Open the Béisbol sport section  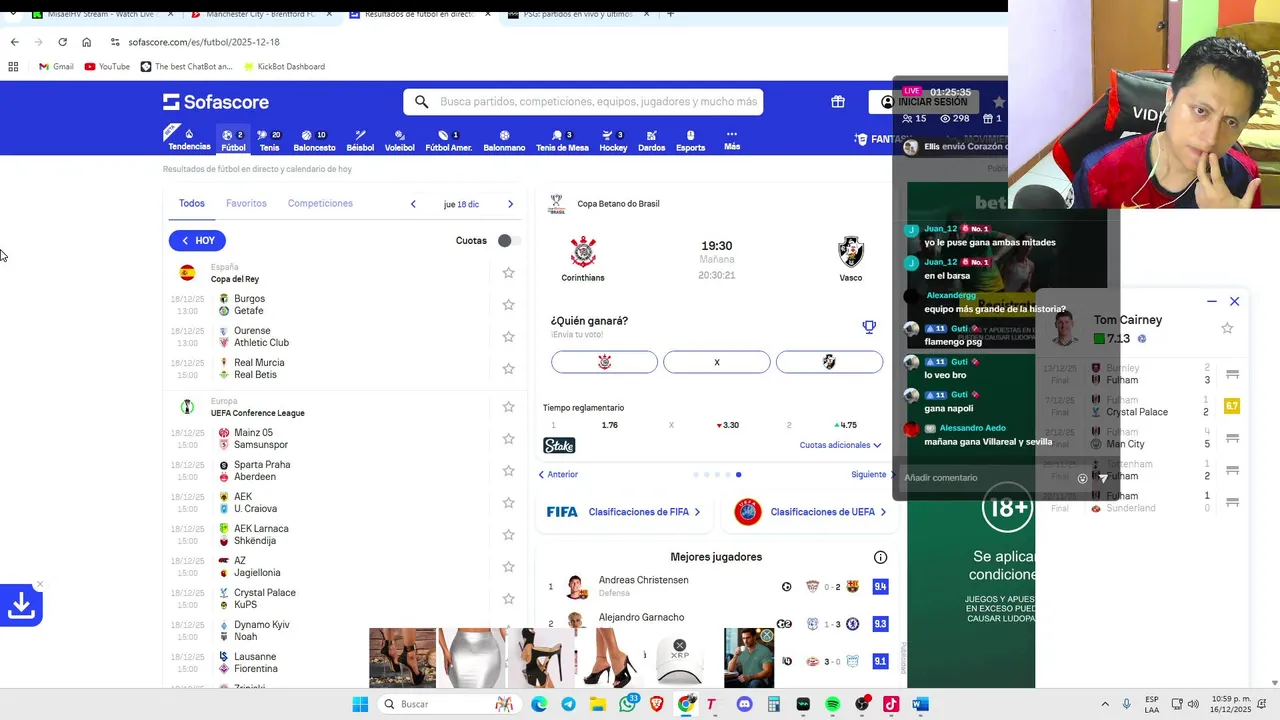point(360,140)
